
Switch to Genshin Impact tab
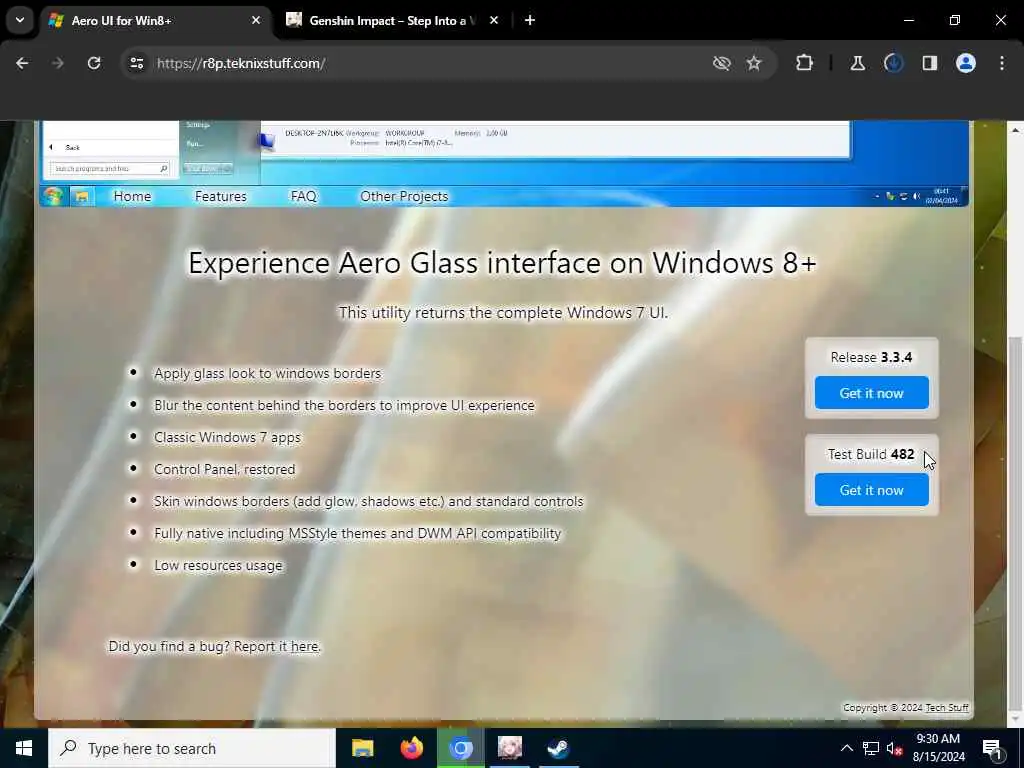pyautogui.click(x=392, y=21)
